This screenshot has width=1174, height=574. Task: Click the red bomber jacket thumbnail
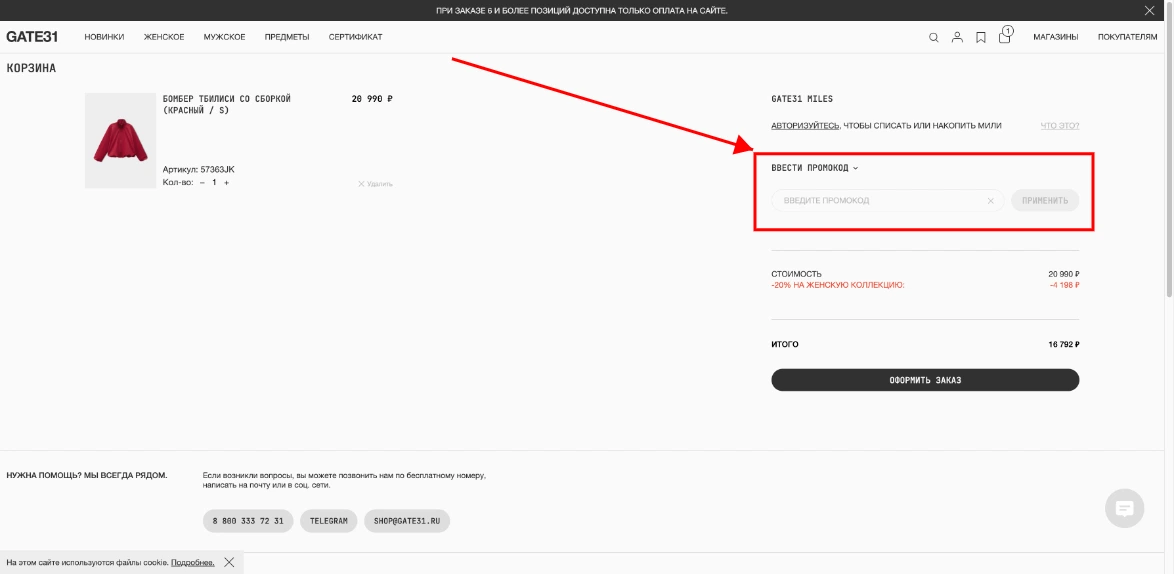[x=120, y=141]
